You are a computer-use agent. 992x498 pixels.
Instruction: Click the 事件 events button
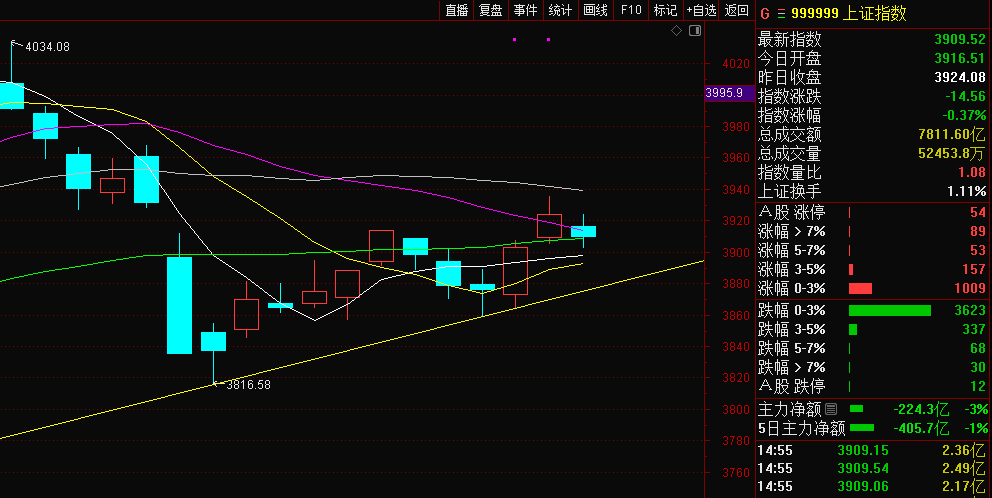[525, 10]
